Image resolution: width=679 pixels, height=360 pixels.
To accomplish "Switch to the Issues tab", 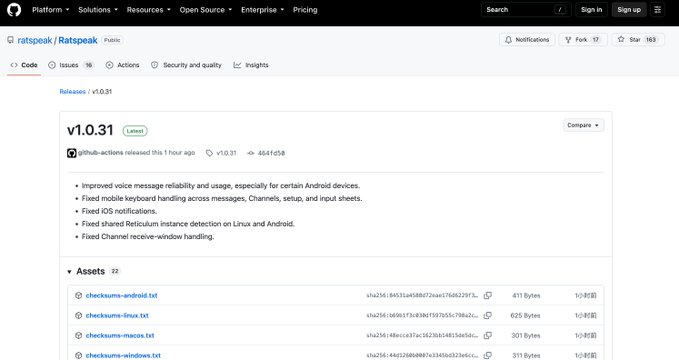I will (x=71, y=65).
